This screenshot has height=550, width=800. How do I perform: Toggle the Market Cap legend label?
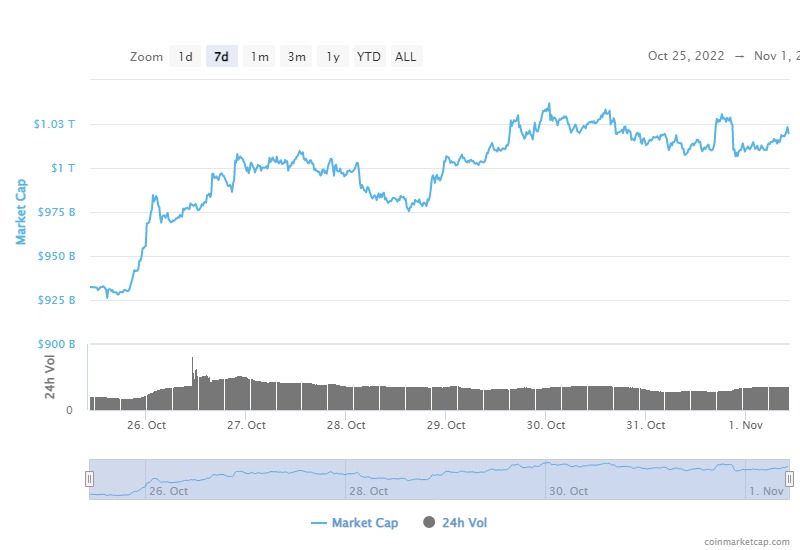pos(364,522)
